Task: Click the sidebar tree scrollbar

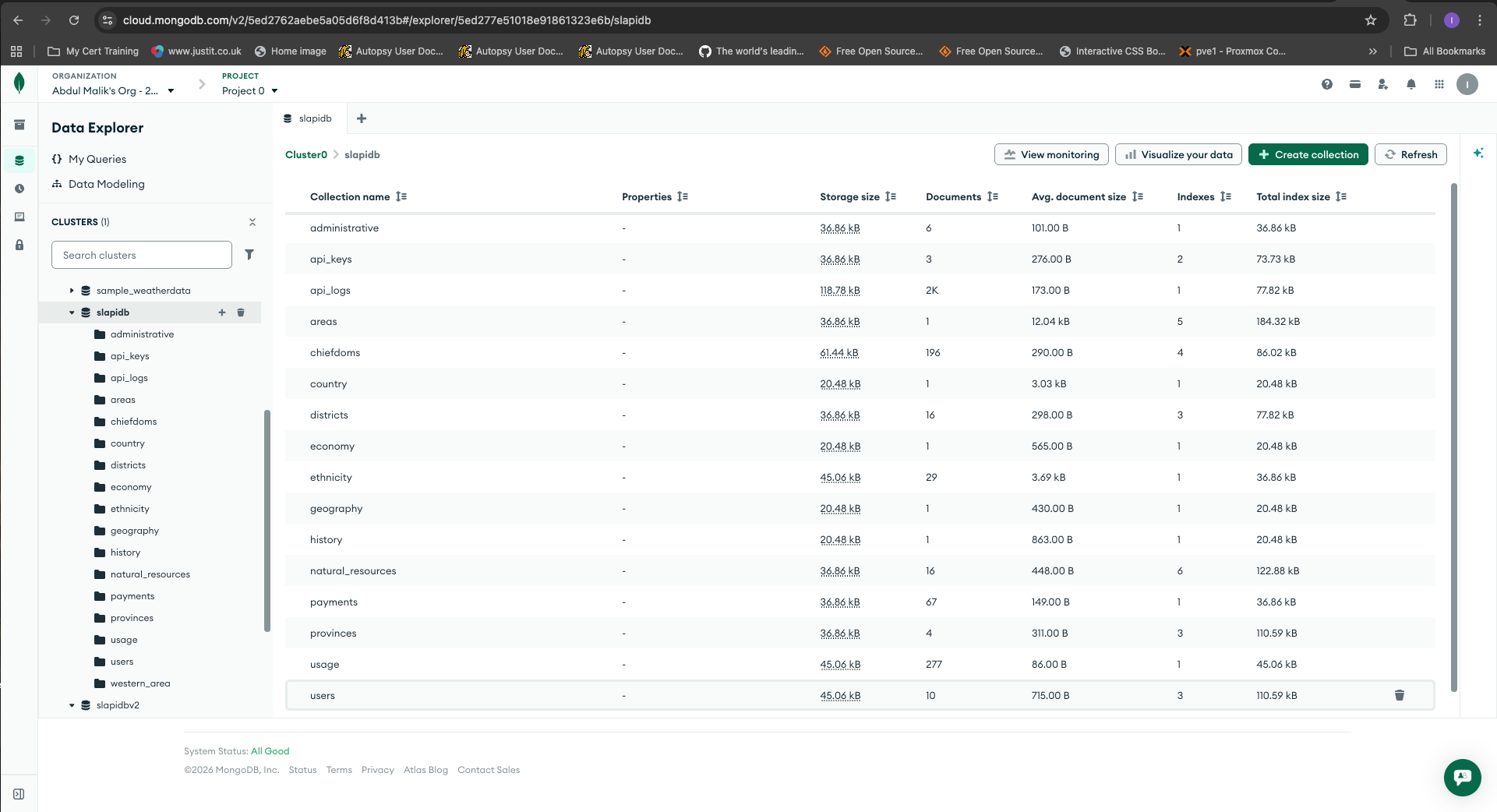Action: point(267,521)
